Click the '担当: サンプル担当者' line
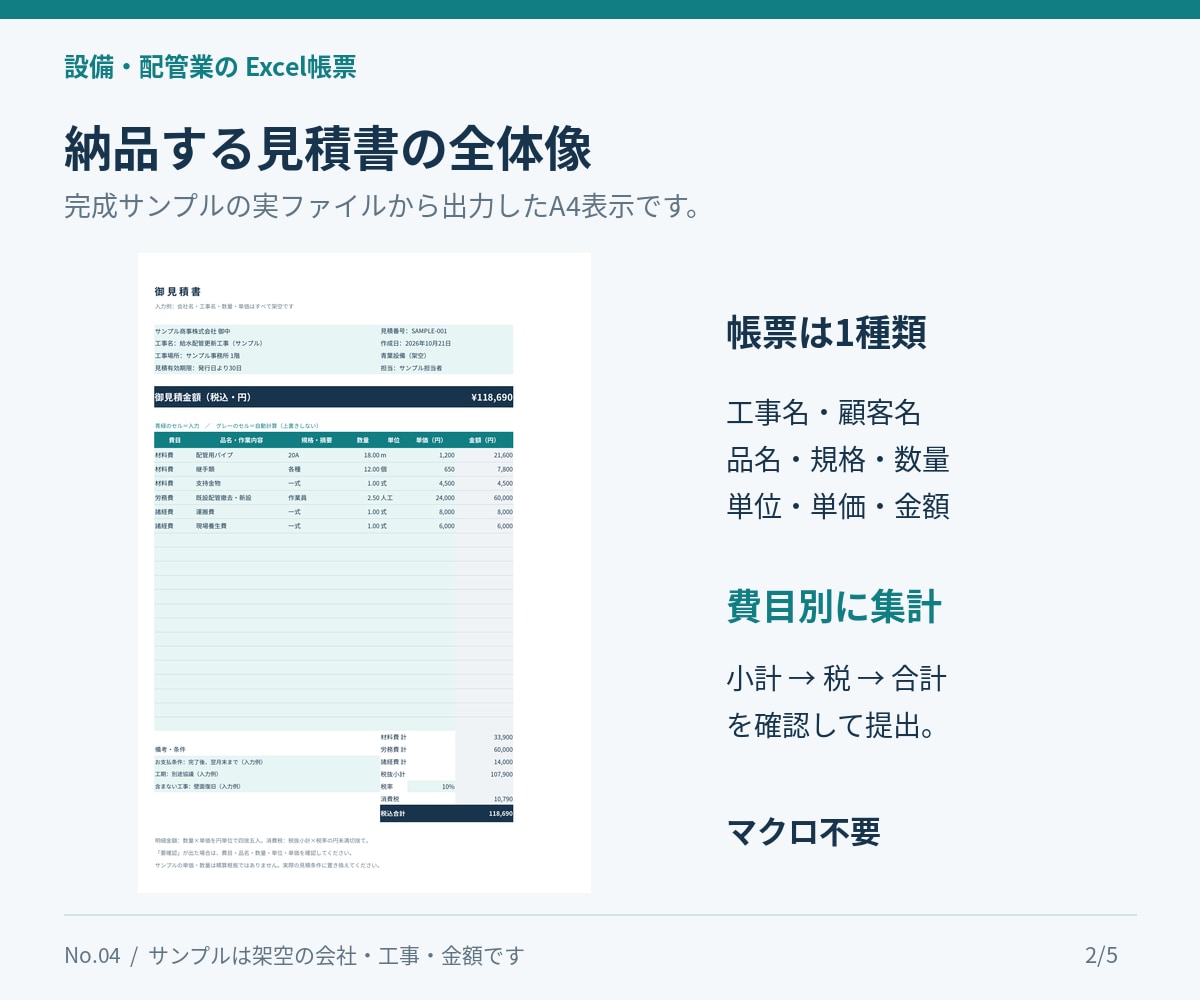Image resolution: width=1200 pixels, height=1000 pixels. click(x=411, y=368)
